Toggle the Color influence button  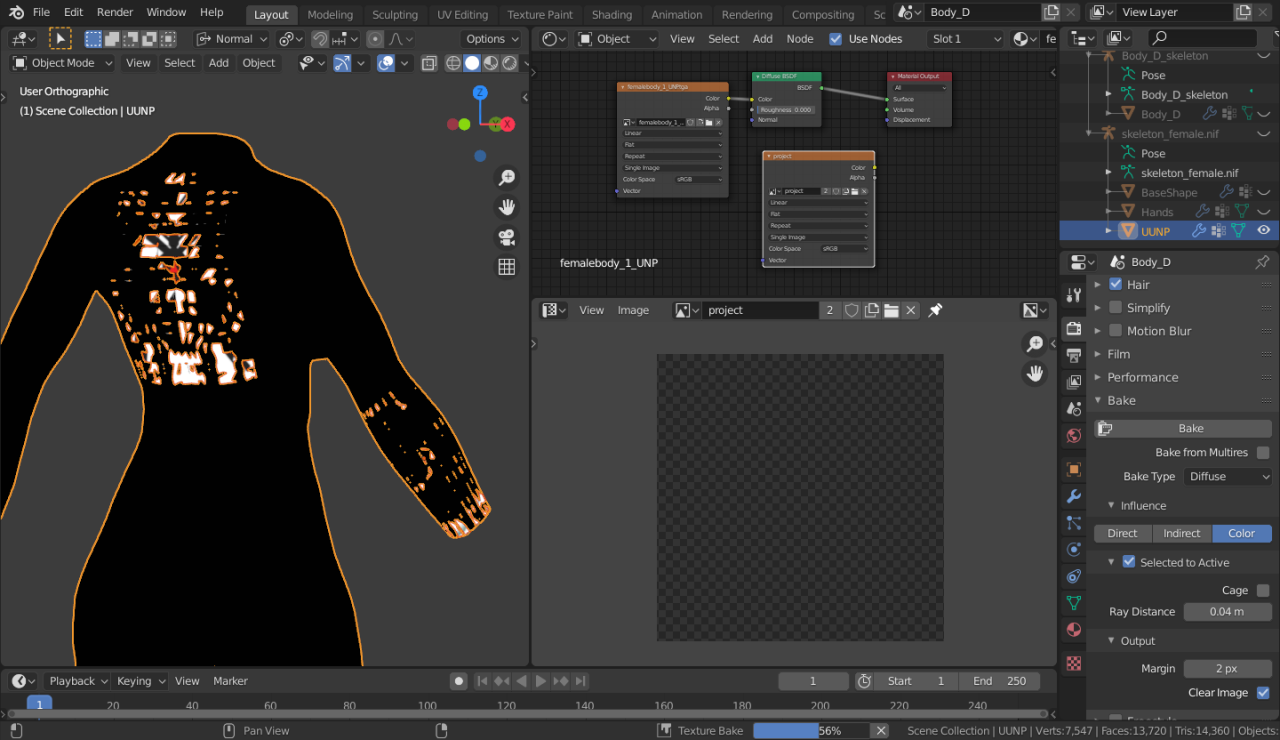(1242, 534)
